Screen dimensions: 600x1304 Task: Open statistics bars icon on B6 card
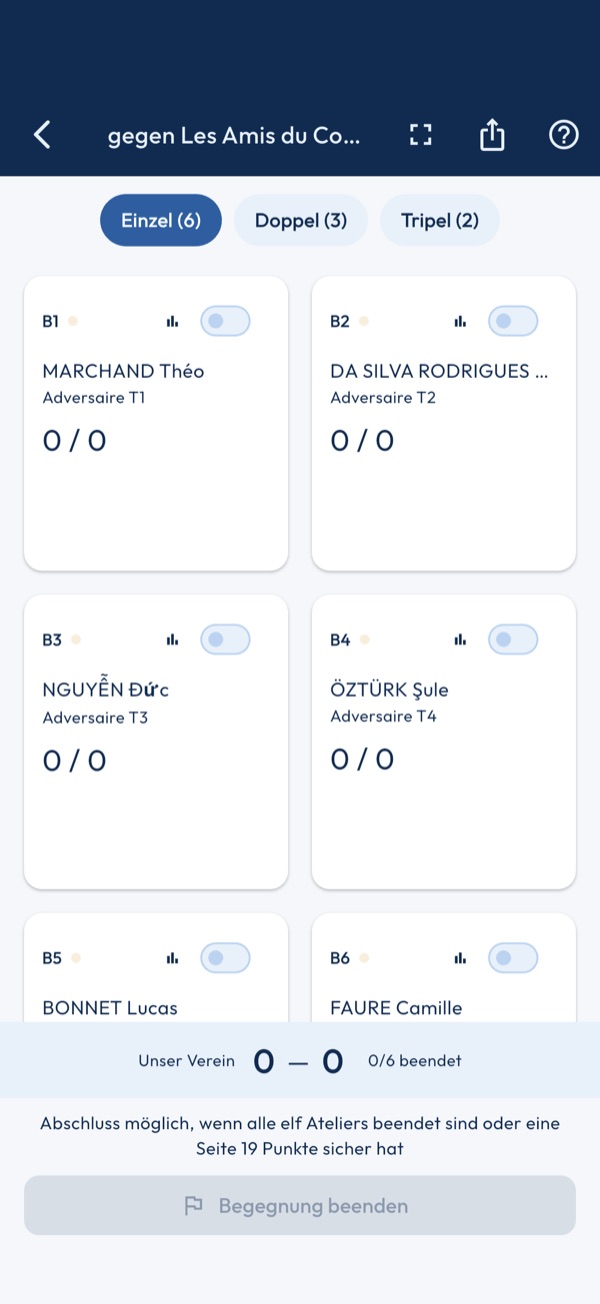[460, 958]
